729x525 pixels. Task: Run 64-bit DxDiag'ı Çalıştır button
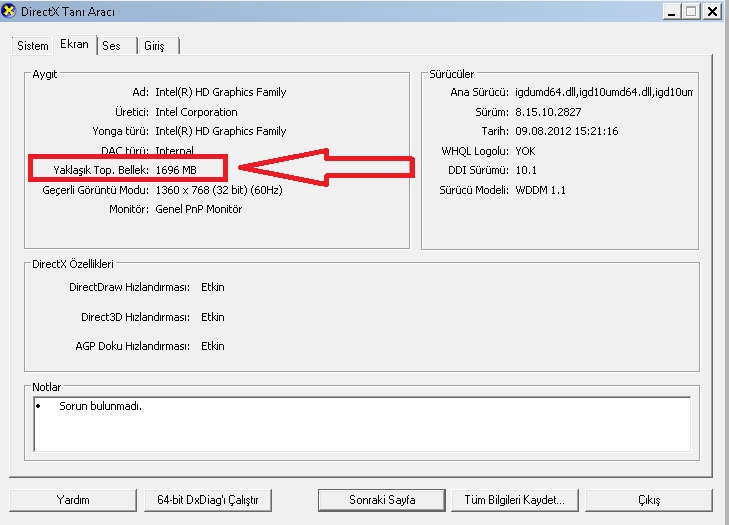[208, 500]
